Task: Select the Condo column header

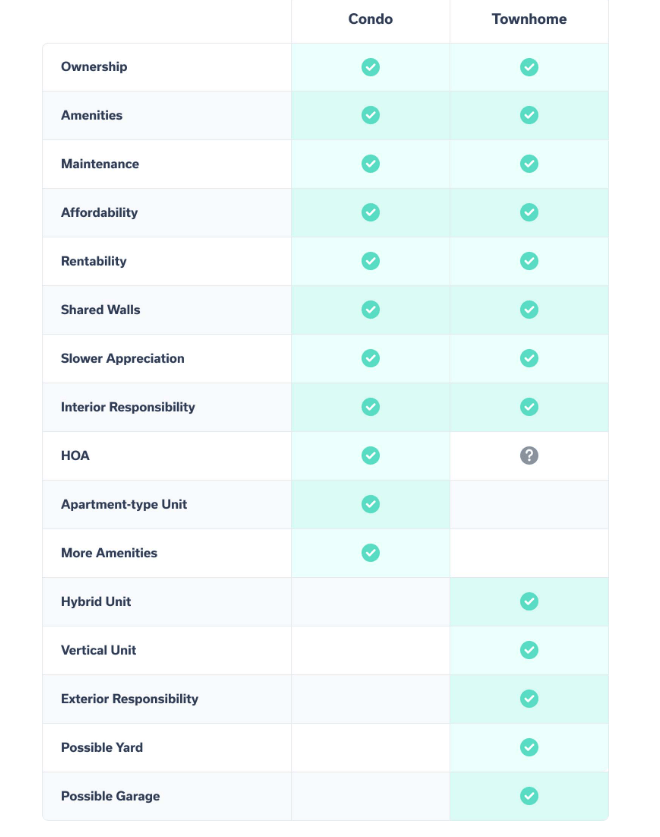Action: pyautogui.click(x=370, y=19)
